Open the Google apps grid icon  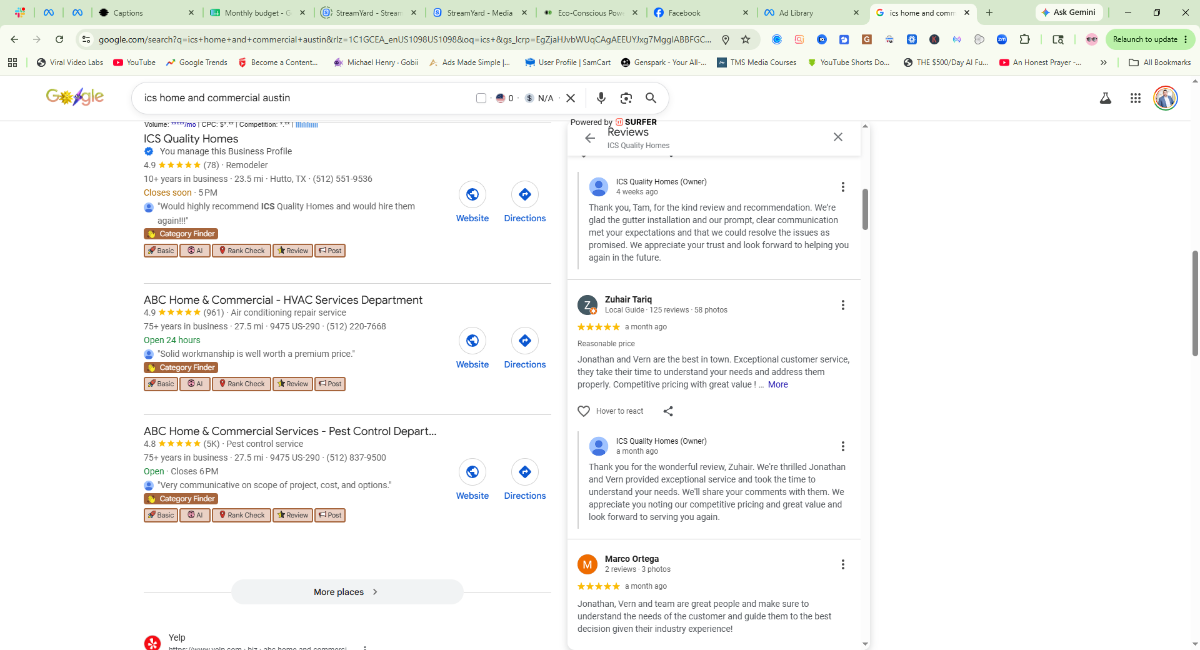pyautogui.click(x=1135, y=98)
